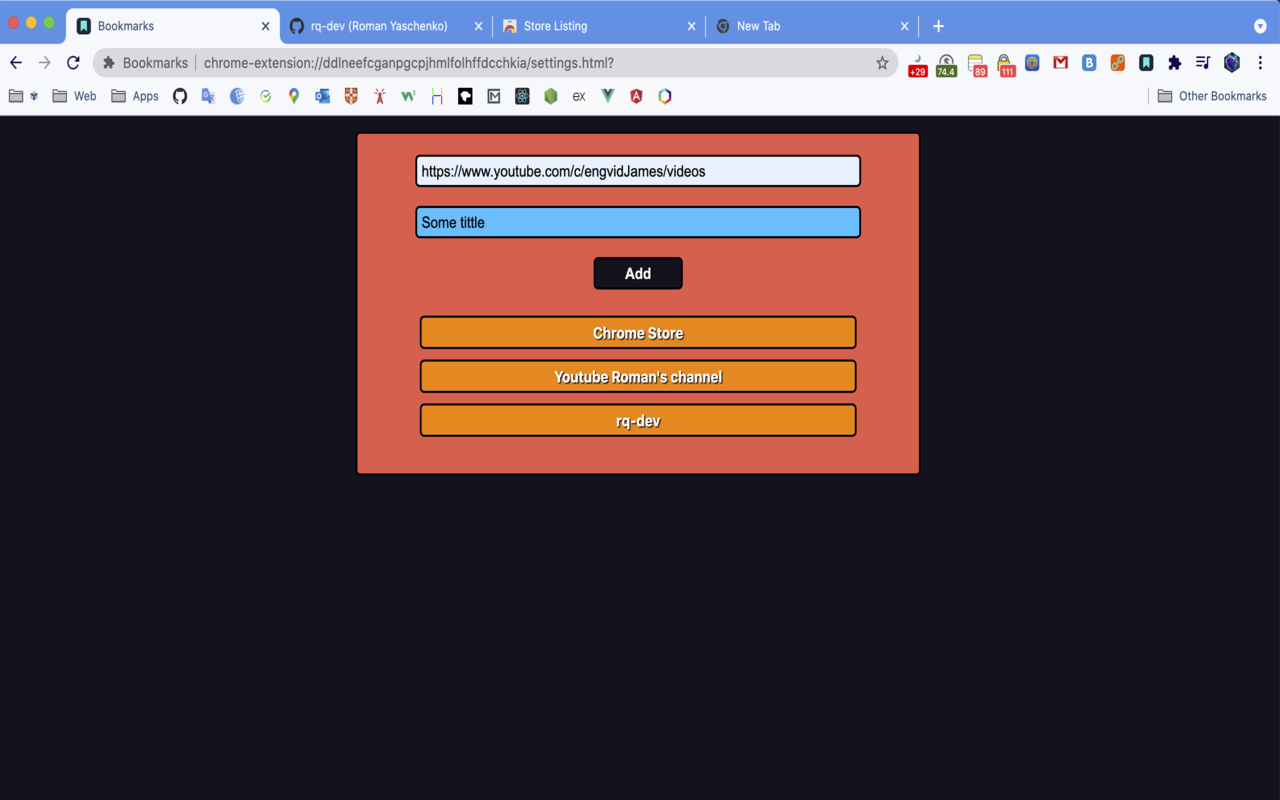Open the media controls playlist icon
The height and width of the screenshot is (800, 1280).
click(1203, 63)
